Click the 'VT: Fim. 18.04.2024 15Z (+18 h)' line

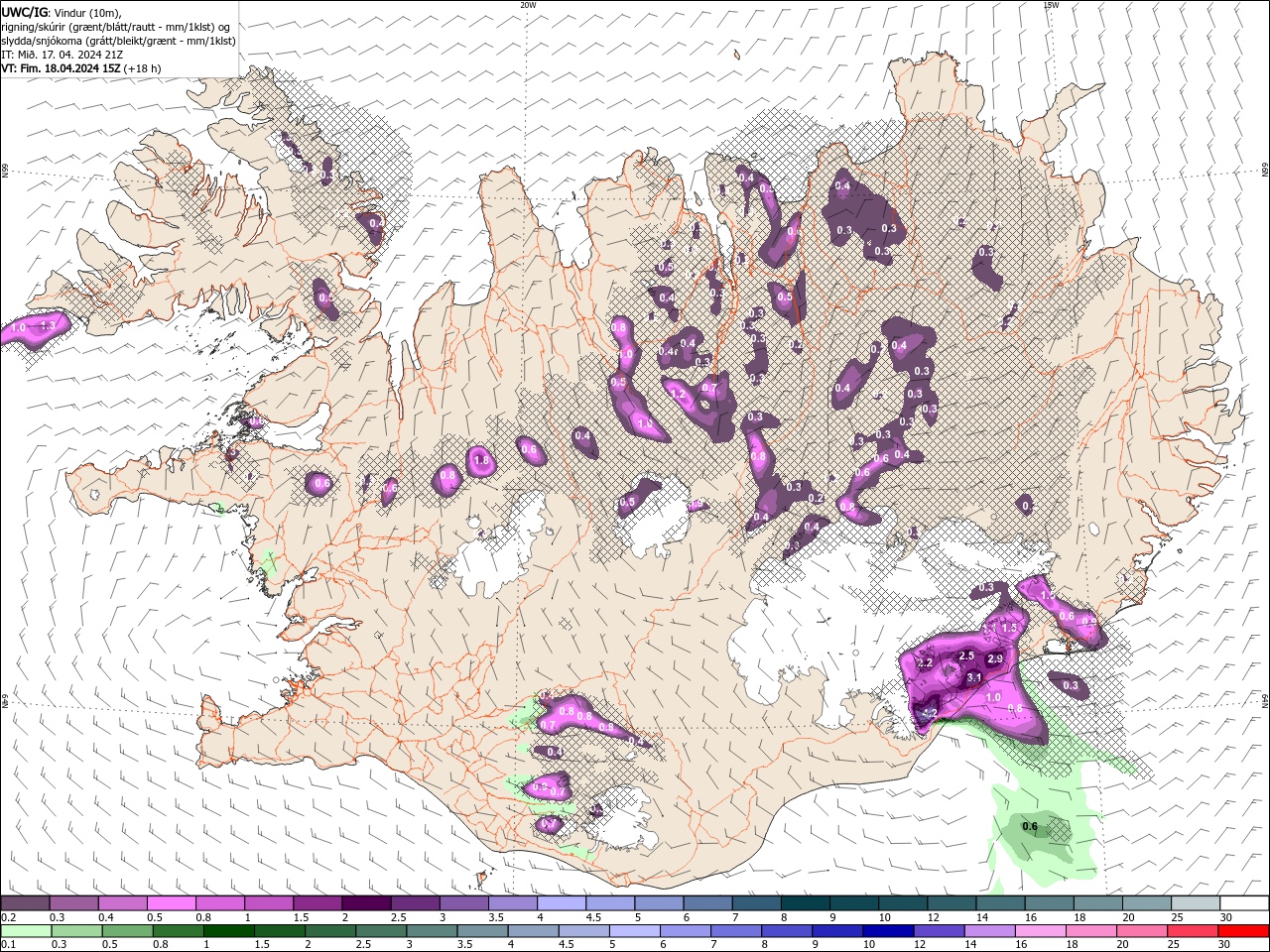81,68
